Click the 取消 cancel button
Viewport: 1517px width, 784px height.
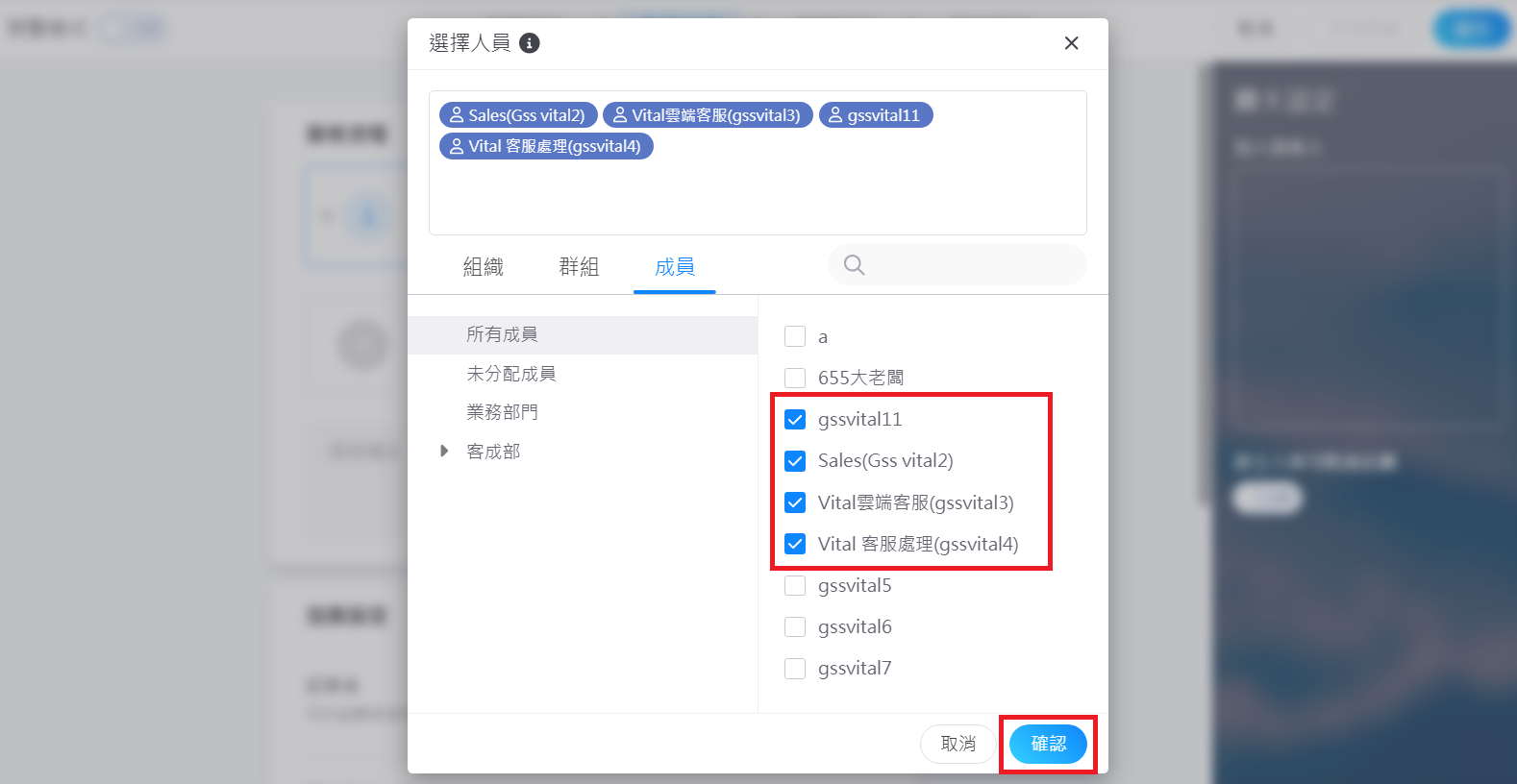click(x=958, y=744)
